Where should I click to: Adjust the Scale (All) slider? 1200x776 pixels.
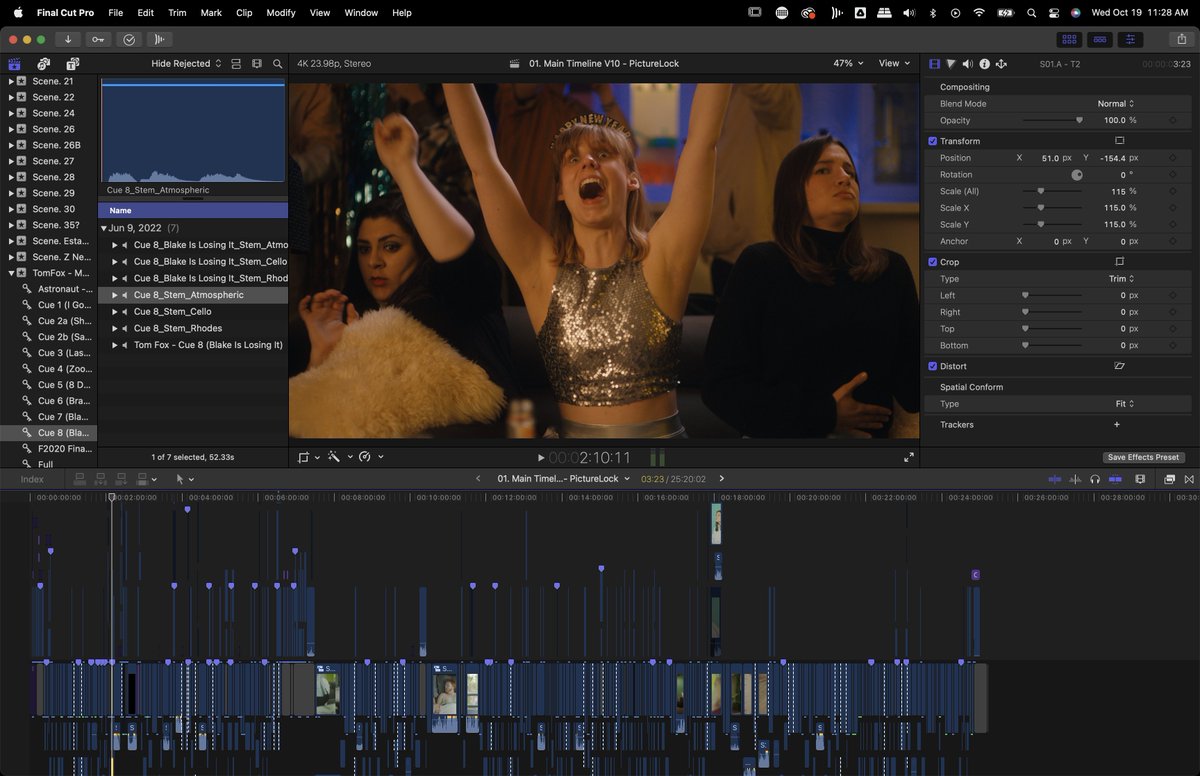[x=1052, y=191]
